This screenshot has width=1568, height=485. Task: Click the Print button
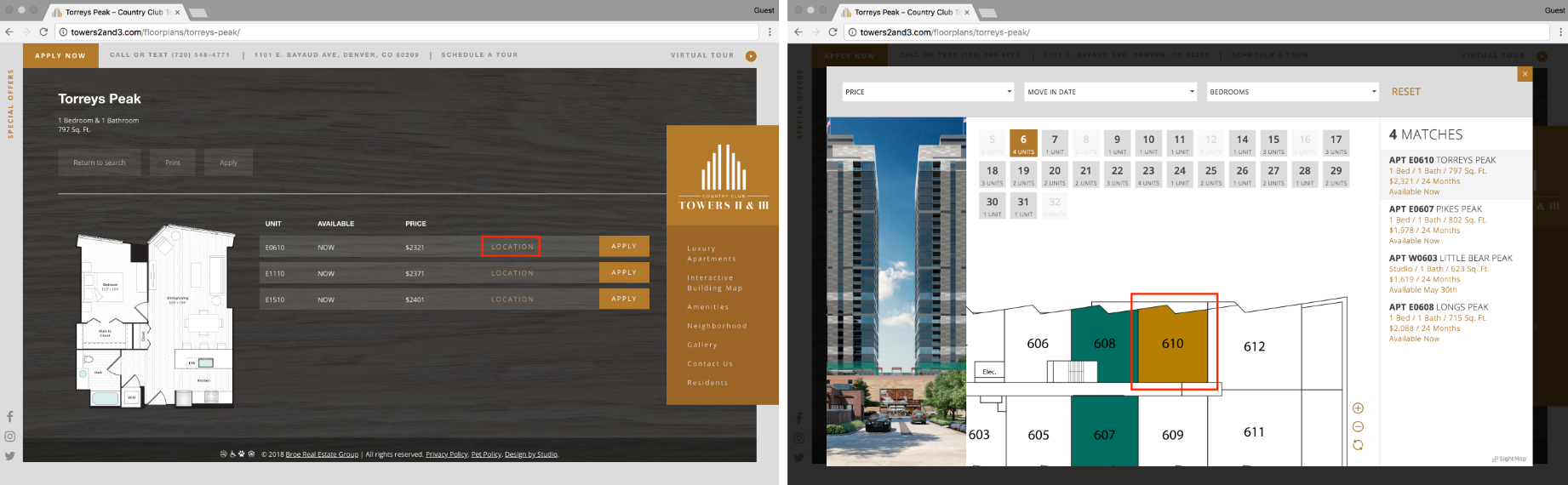[x=173, y=163]
